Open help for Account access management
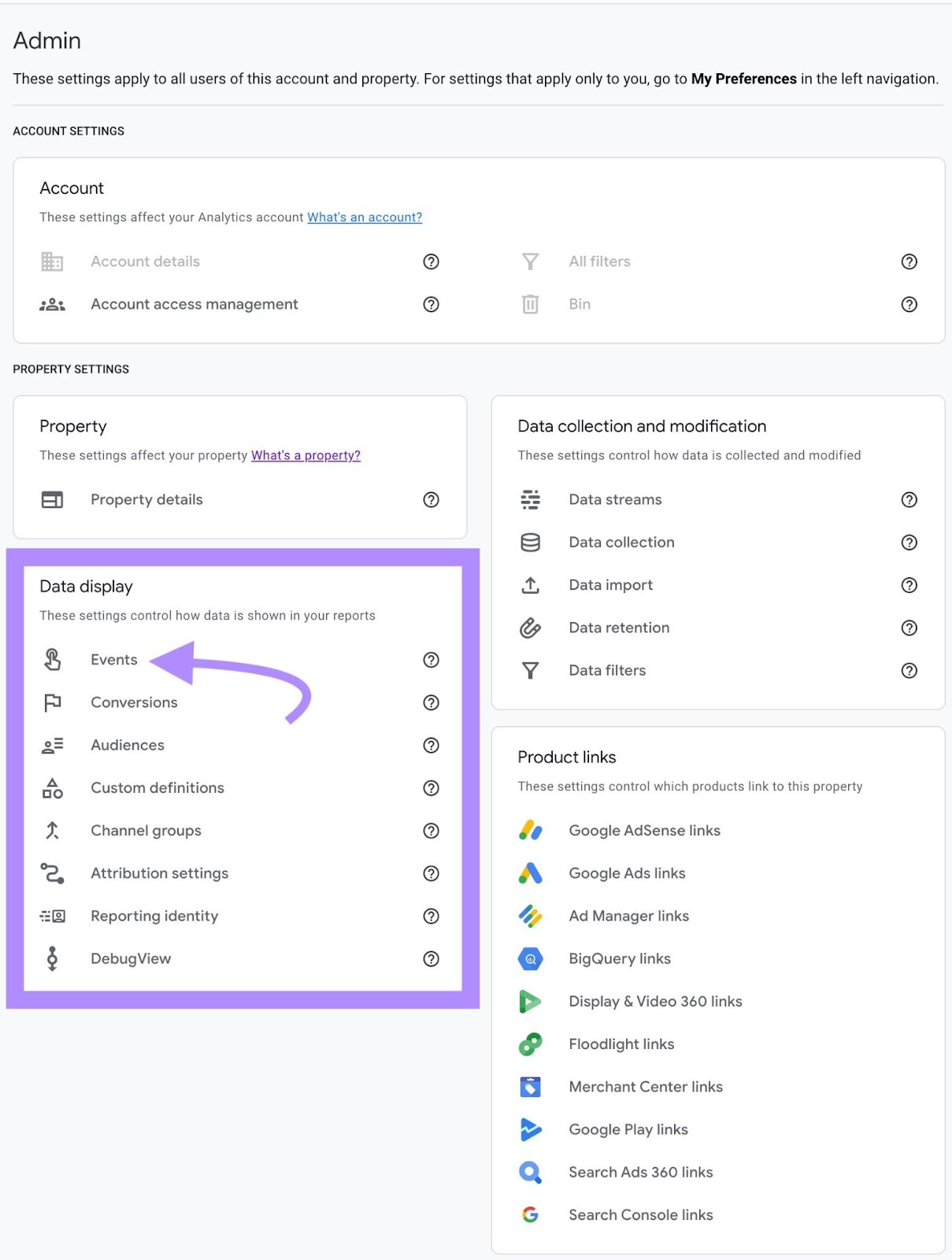This screenshot has height=1260, width=952. coord(431,304)
